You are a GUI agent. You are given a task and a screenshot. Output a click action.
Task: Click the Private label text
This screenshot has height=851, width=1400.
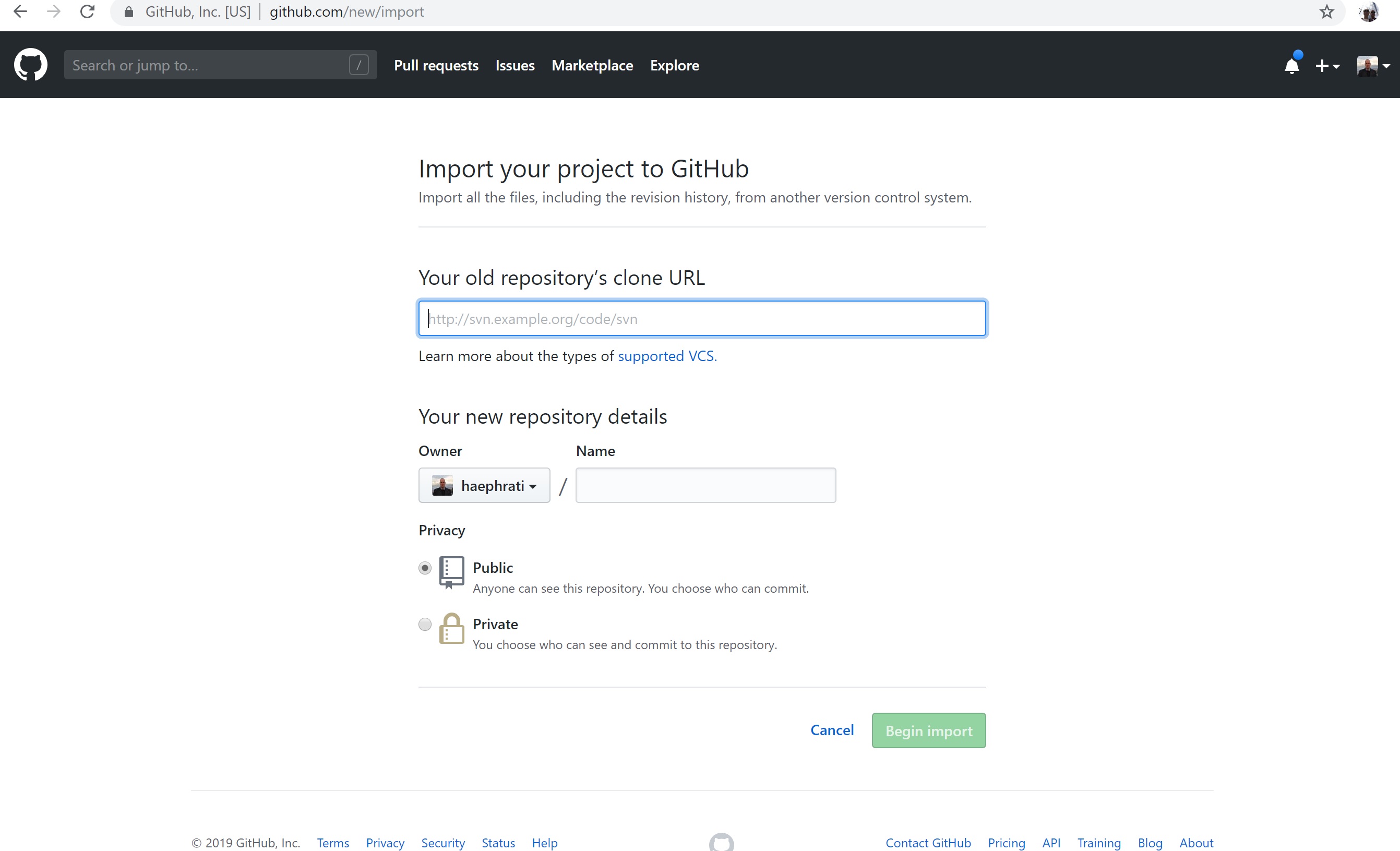point(495,624)
